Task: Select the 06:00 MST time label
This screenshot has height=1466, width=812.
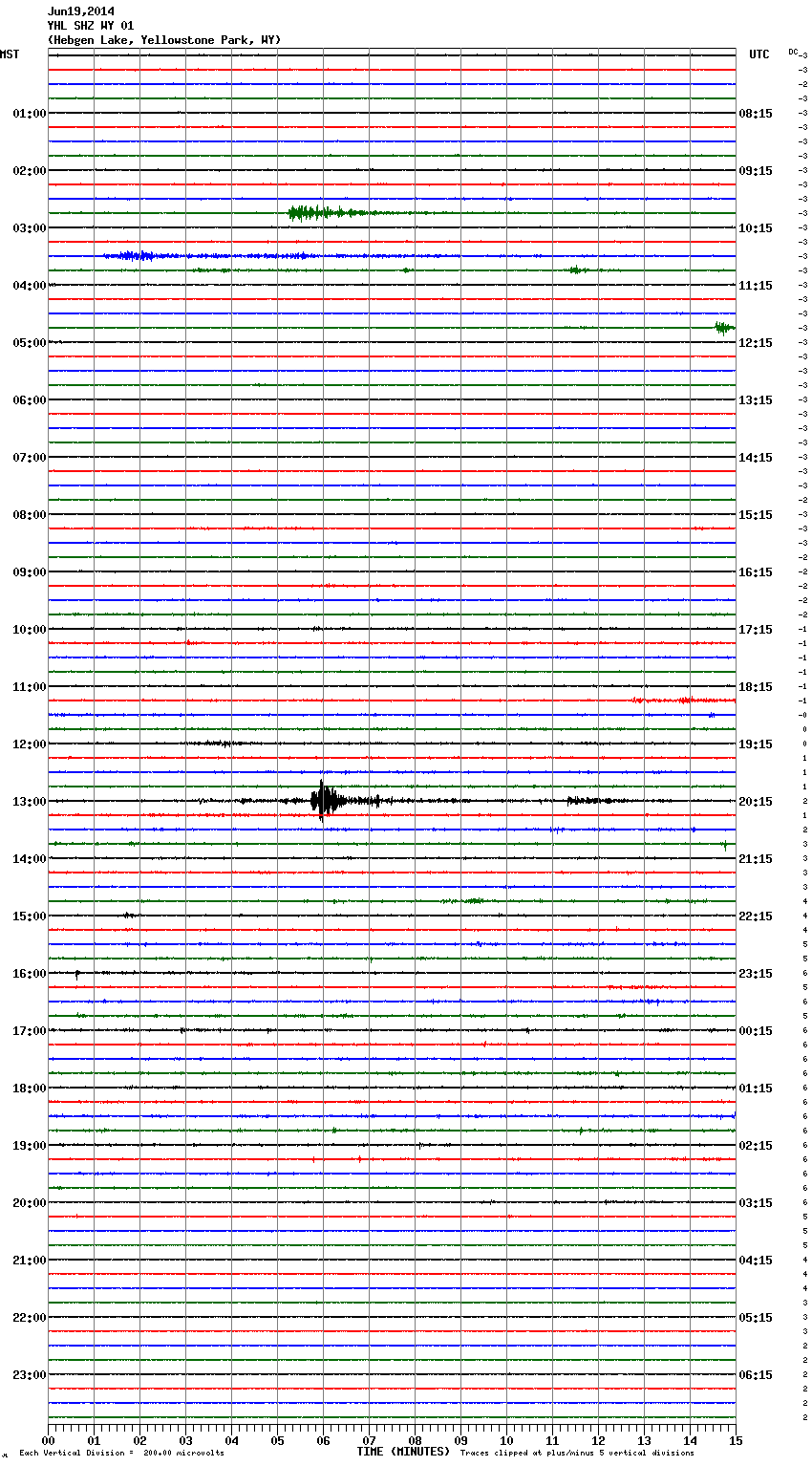Action: click(30, 400)
